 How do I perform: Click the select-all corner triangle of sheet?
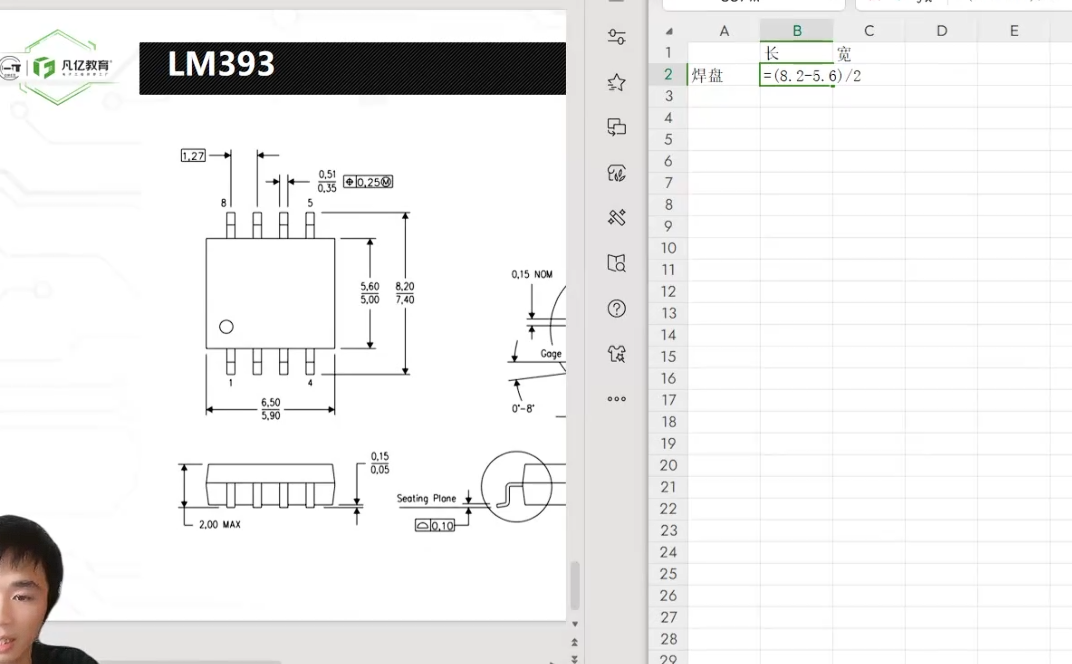click(x=668, y=31)
